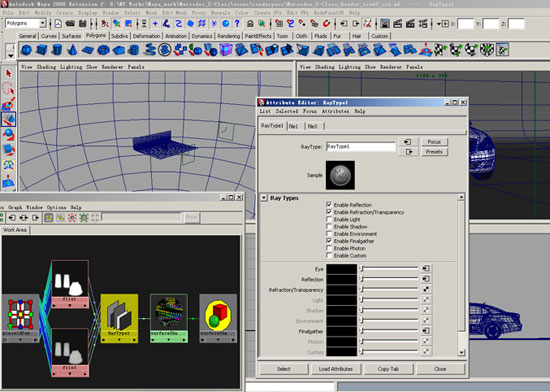Switch to the Rendering shelf tab

(x=228, y=36)
